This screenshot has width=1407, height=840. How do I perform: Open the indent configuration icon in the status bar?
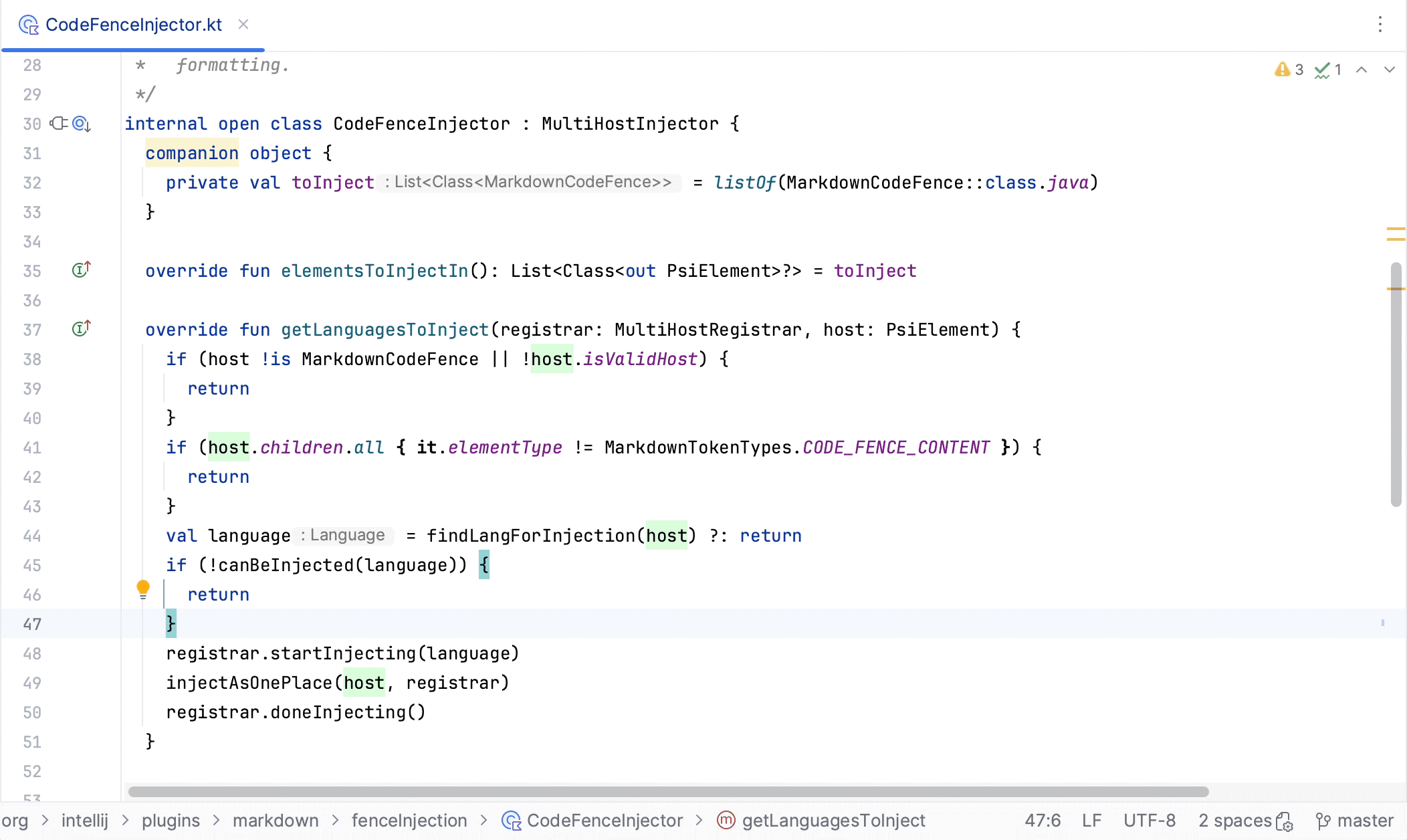tap(1285, 821)
